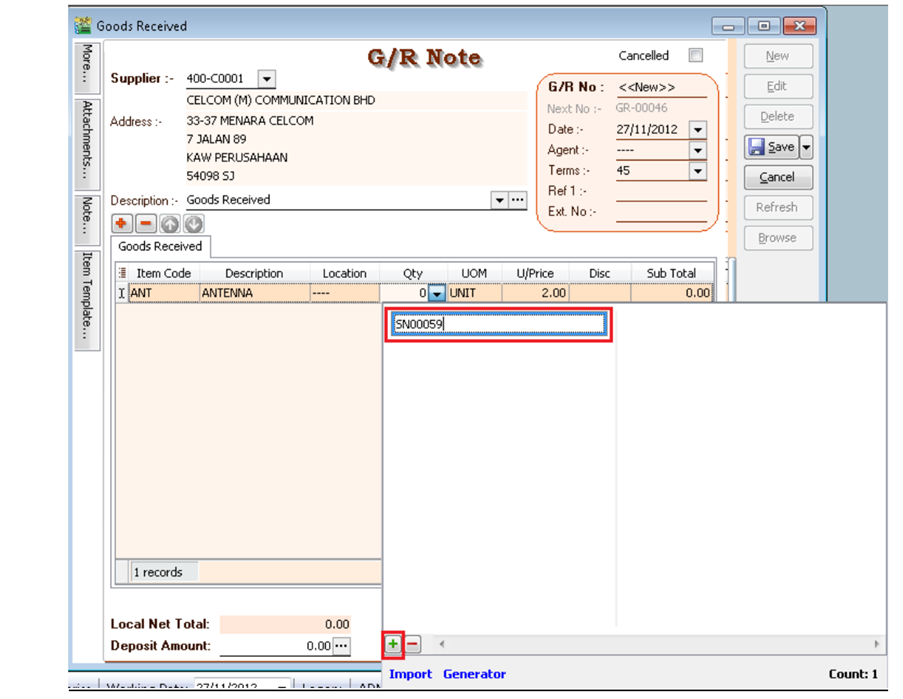The height and width of the screenshot is (699, 903).
Task: Open the Import link
Action: [411, 674]
